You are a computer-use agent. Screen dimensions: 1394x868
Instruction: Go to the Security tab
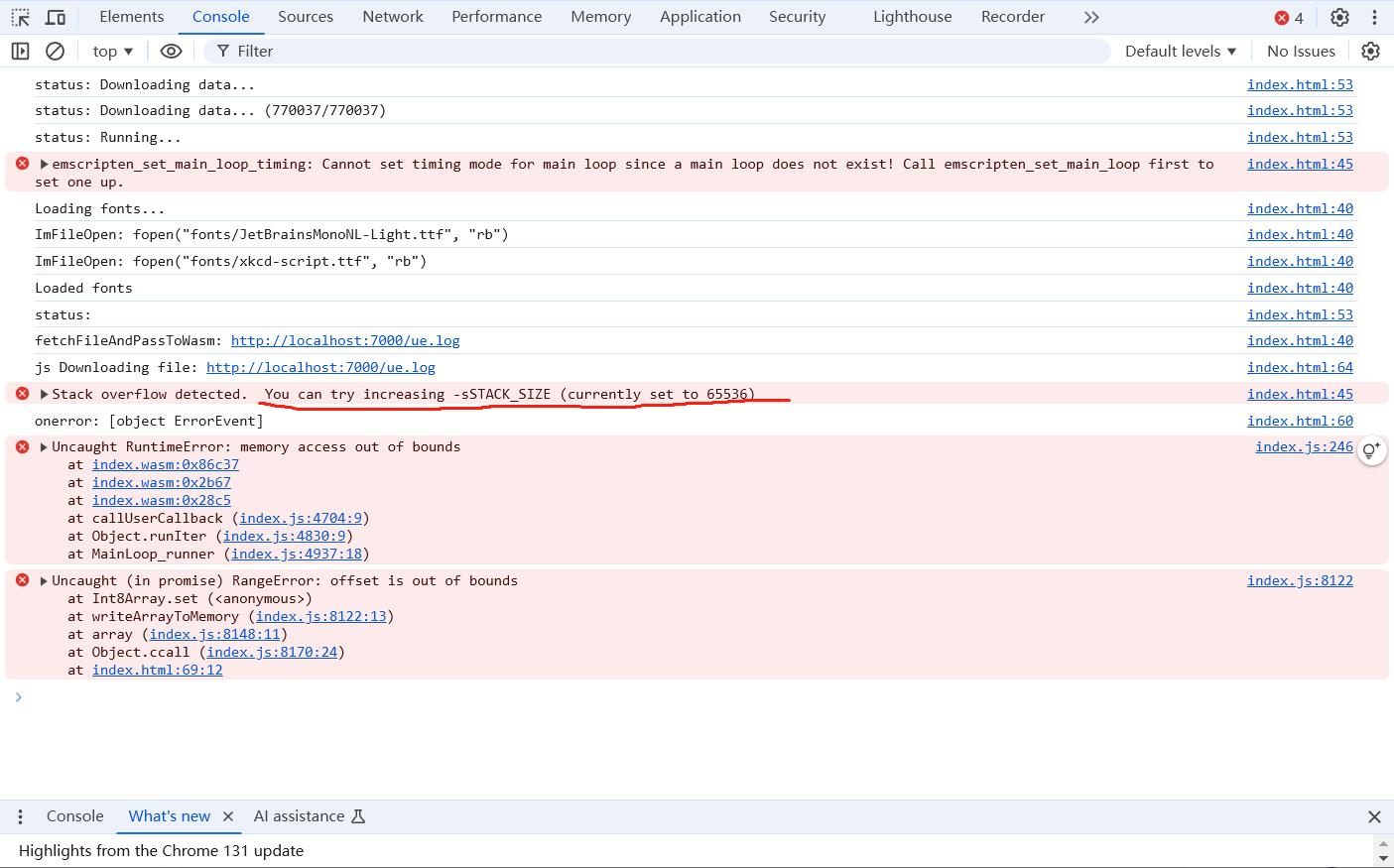coord(797,17)
